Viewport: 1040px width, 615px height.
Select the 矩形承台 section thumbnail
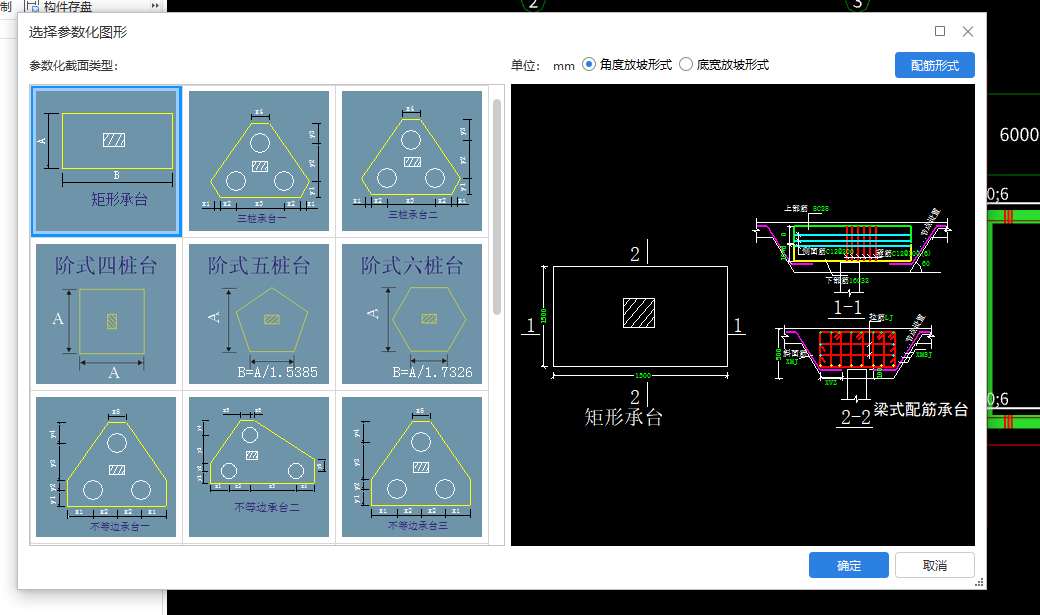click(106, 161)
